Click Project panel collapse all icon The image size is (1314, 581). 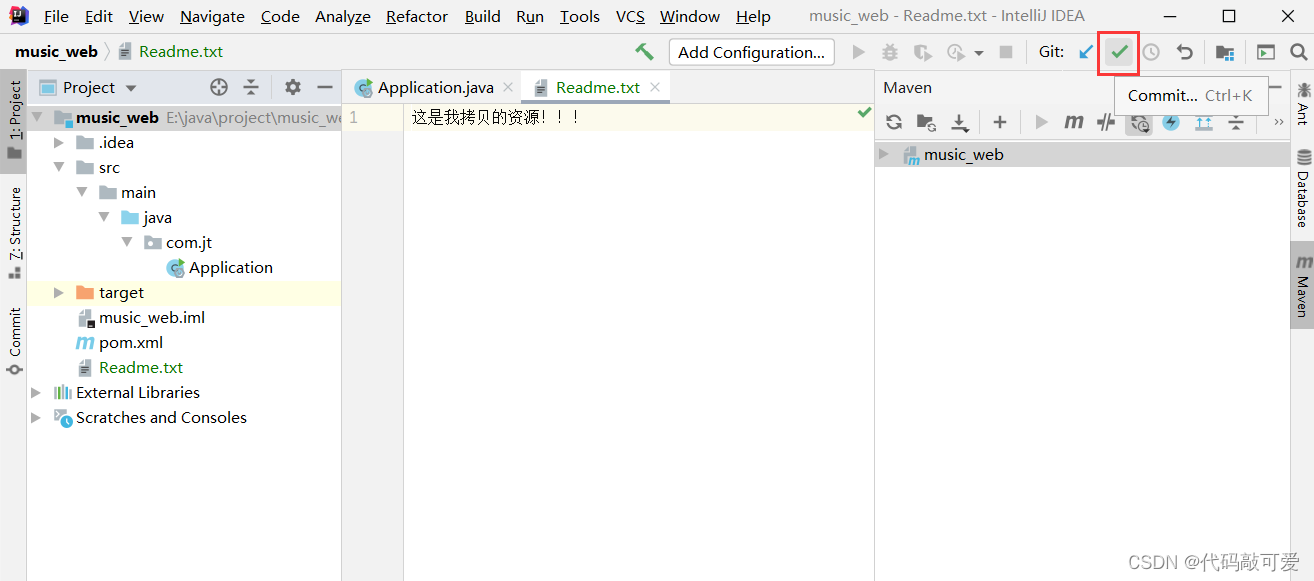pyautogui.click(x=251, y=87)
